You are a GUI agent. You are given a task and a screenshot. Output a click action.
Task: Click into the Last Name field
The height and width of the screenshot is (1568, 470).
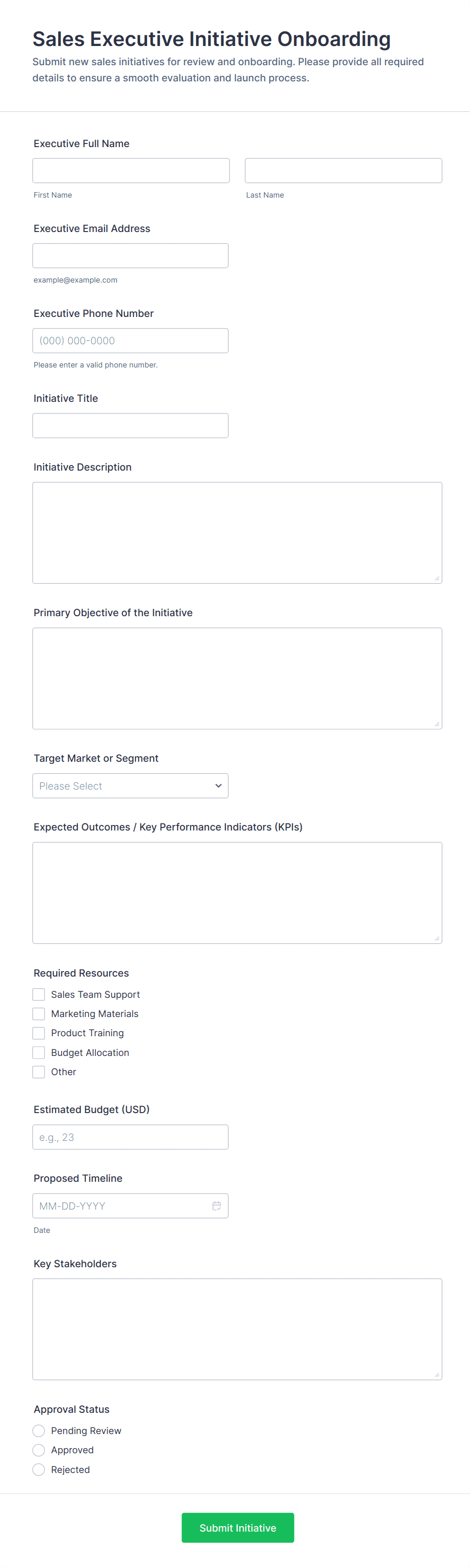[x=343, y=170]
